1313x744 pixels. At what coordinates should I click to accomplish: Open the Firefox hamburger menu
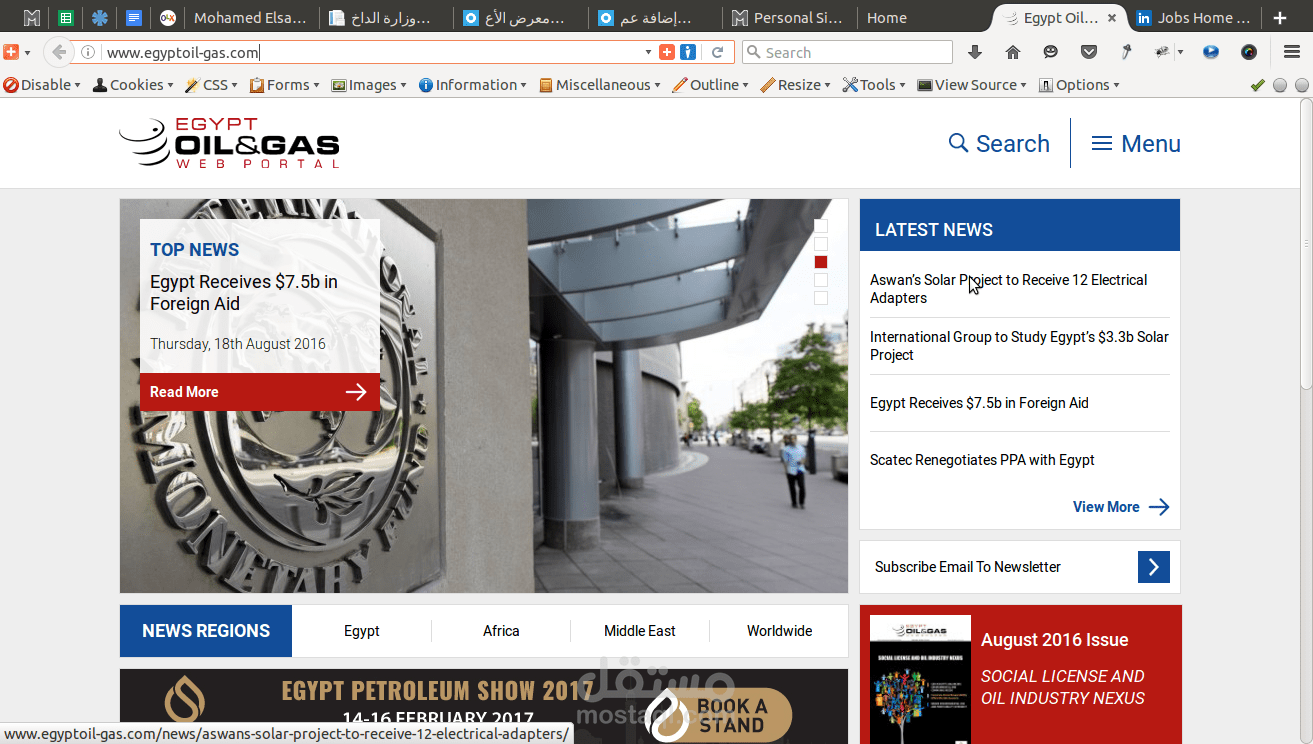click(1292, 51)
